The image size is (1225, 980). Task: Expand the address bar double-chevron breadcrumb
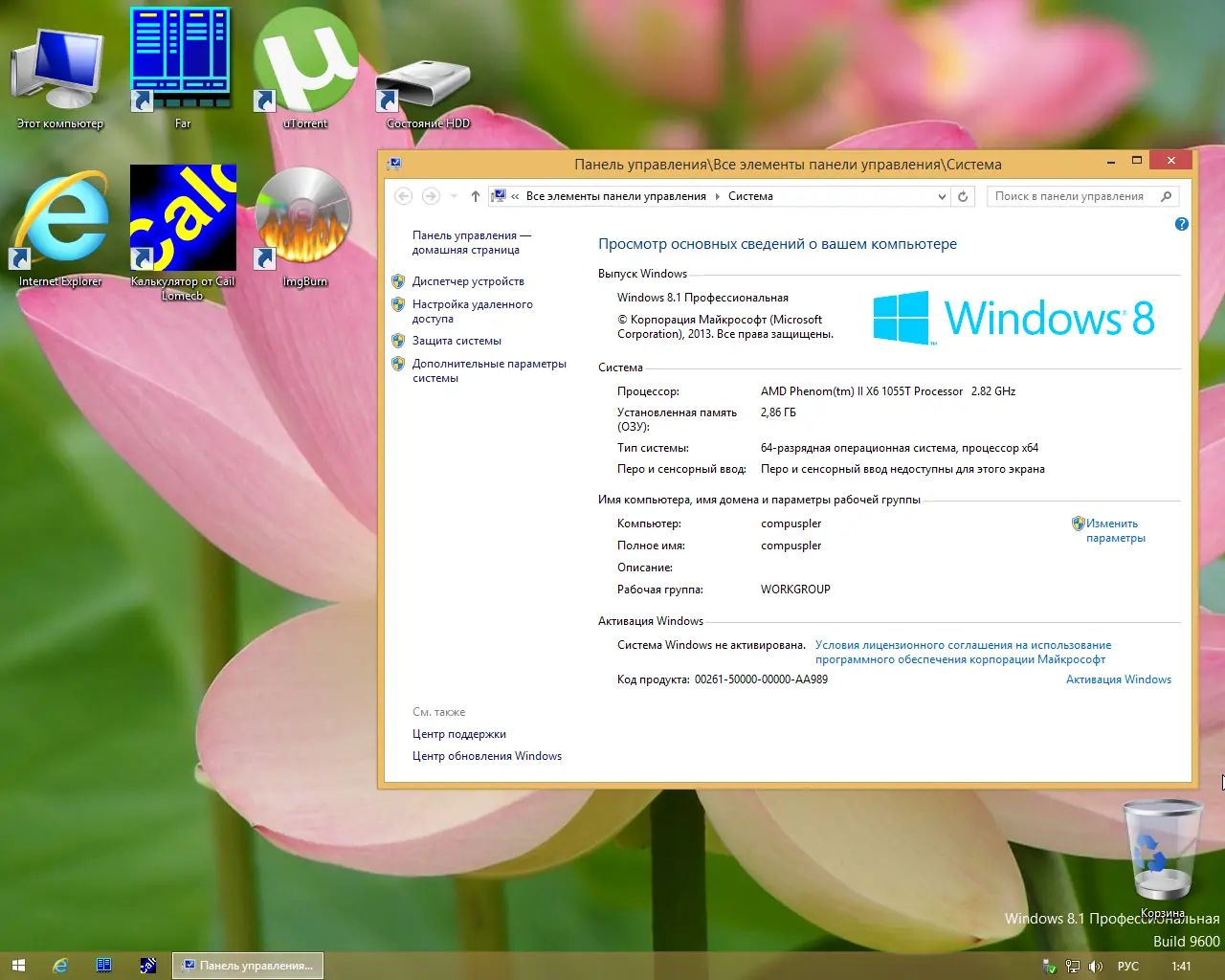[515, 196]
